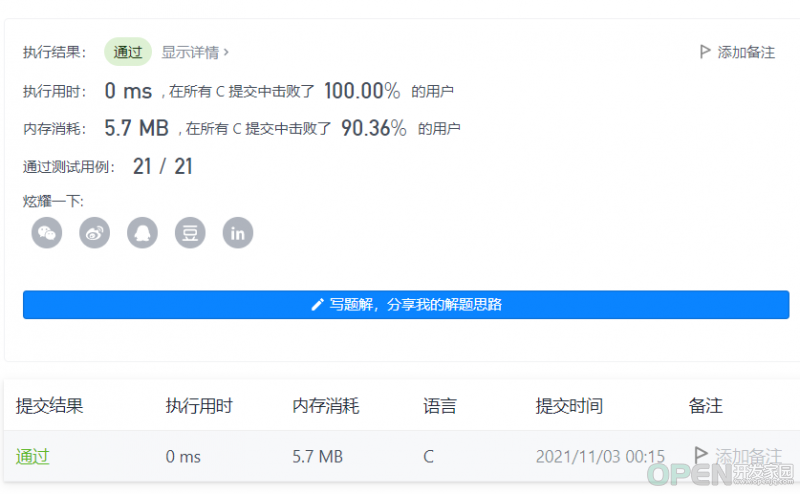This screenshot has height=494, width=800.
Task: Click the 内存消耗 column header
Action: click(326, 406)
